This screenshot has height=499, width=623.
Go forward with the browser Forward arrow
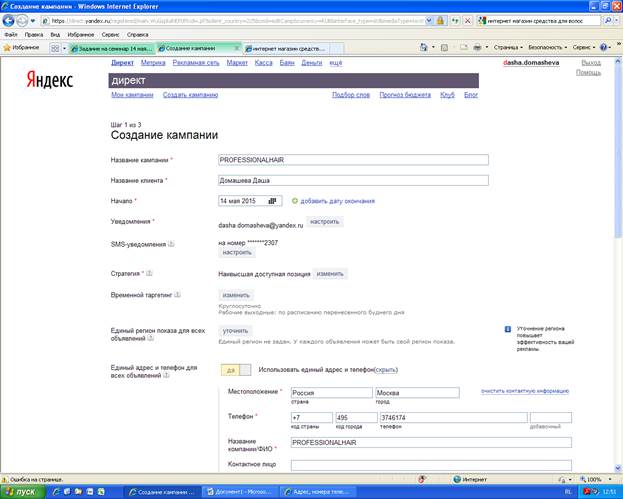(22, 20)
